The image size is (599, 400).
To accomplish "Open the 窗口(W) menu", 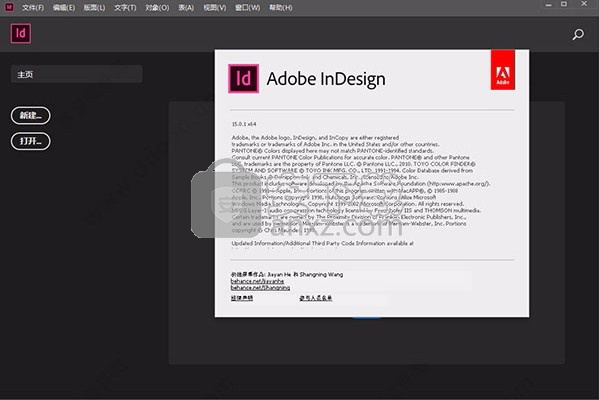I will [248, 8].
